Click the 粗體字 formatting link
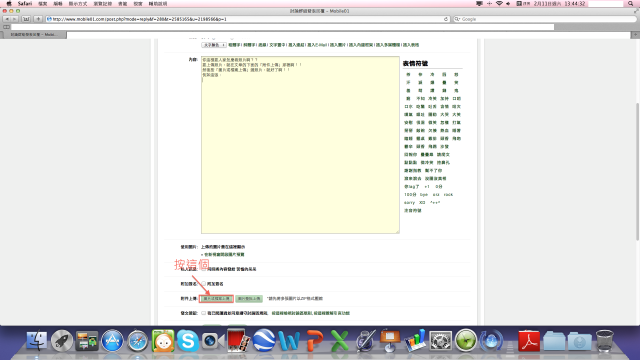Viewport: 640px width, 360px height. tap(234, 45)
